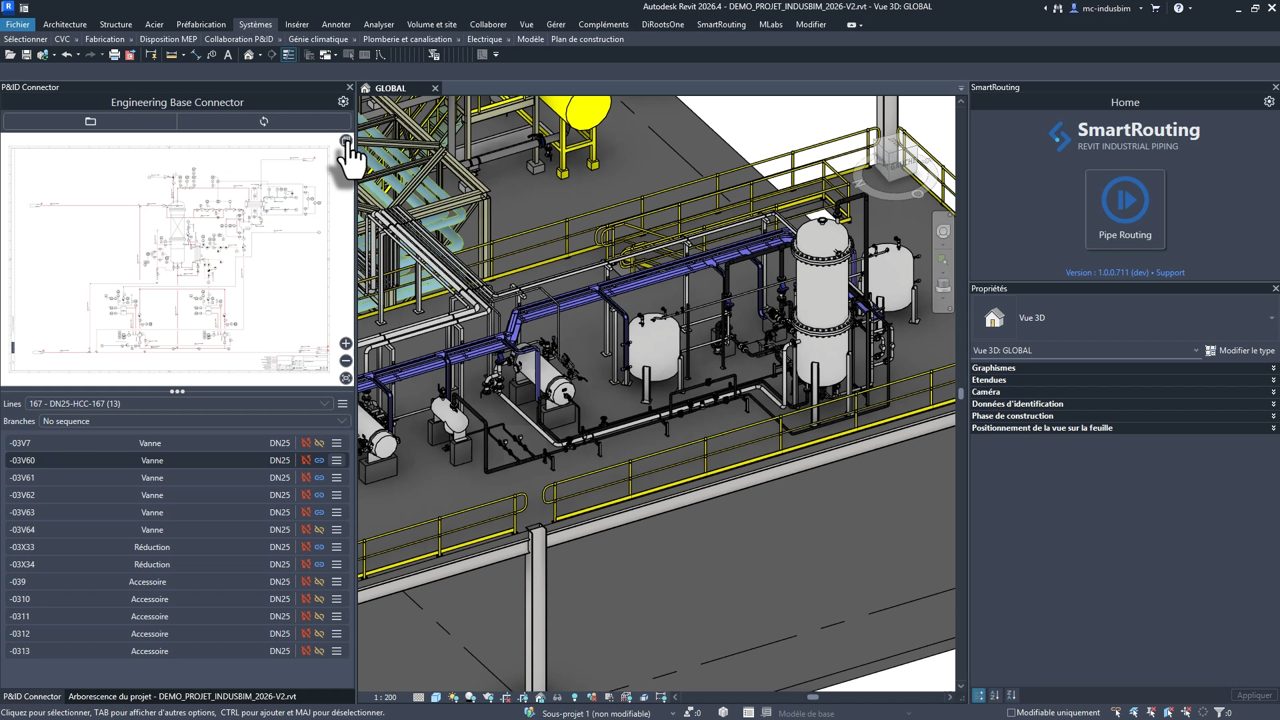Image resolution: width=1280 pixels, height=720 pixels.
Task: Open the Lines dropdown 167 - DN25-HCC-167
Action: tap(179, 404)
